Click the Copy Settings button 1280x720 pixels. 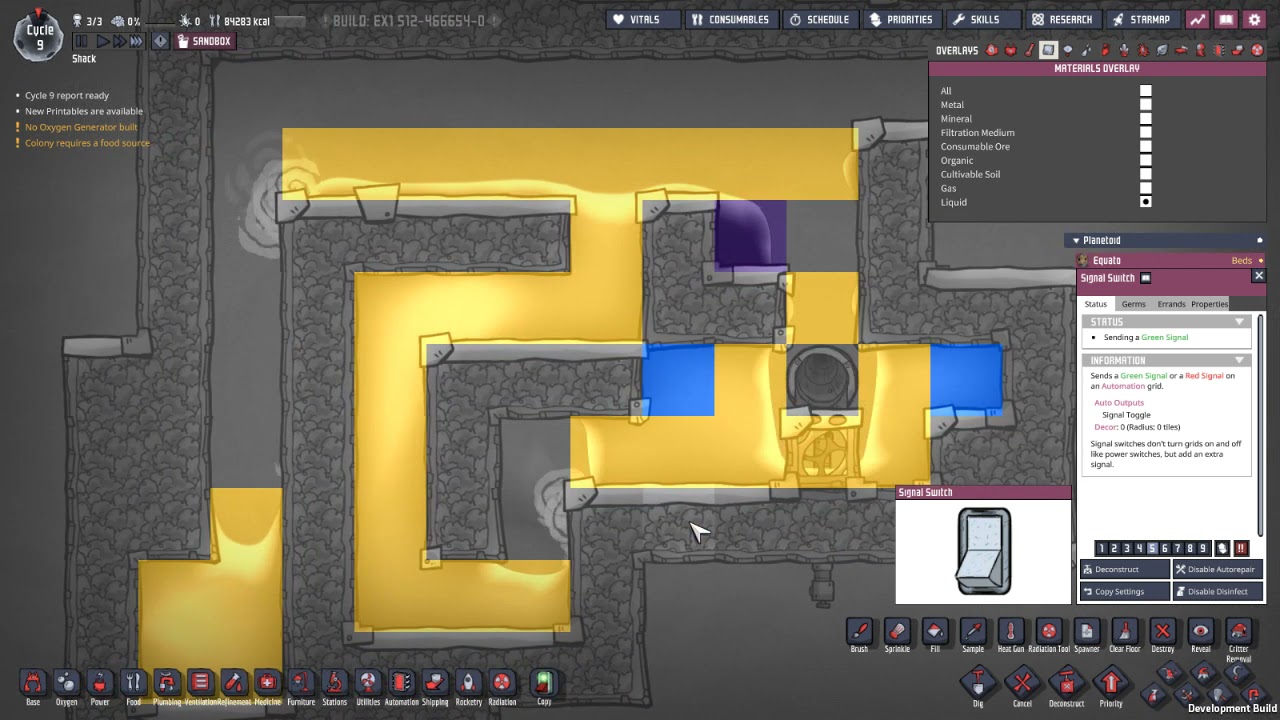pos(1125,591)
